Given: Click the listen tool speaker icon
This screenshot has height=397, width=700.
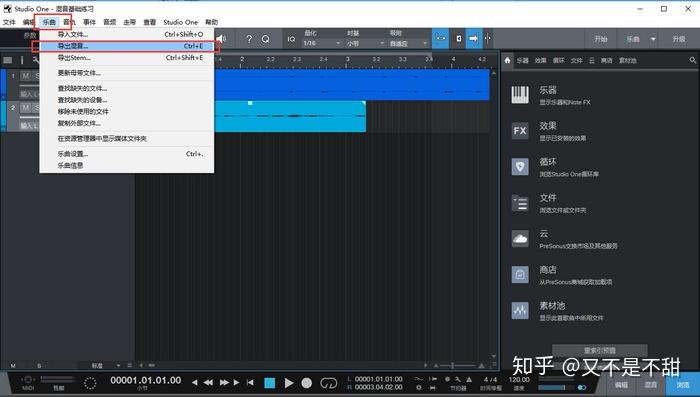Looking at the screenshot, I should (222, 39).
